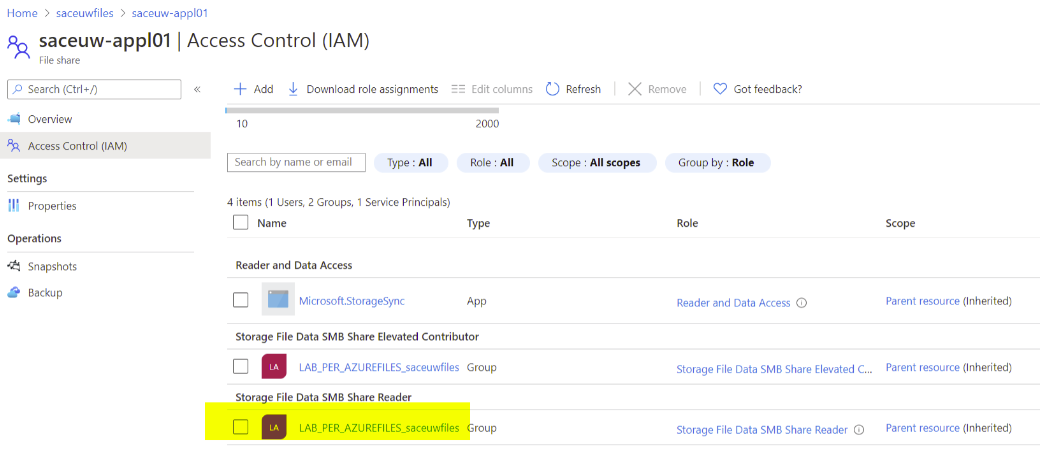The height and width of the screenshot is (459, 1040).
Task: Sort by the Name column header
Action: pos(272,224)
